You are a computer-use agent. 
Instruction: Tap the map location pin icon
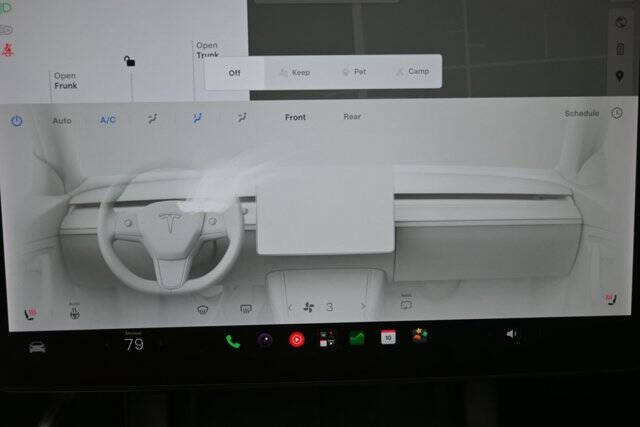tap(620, 76)
